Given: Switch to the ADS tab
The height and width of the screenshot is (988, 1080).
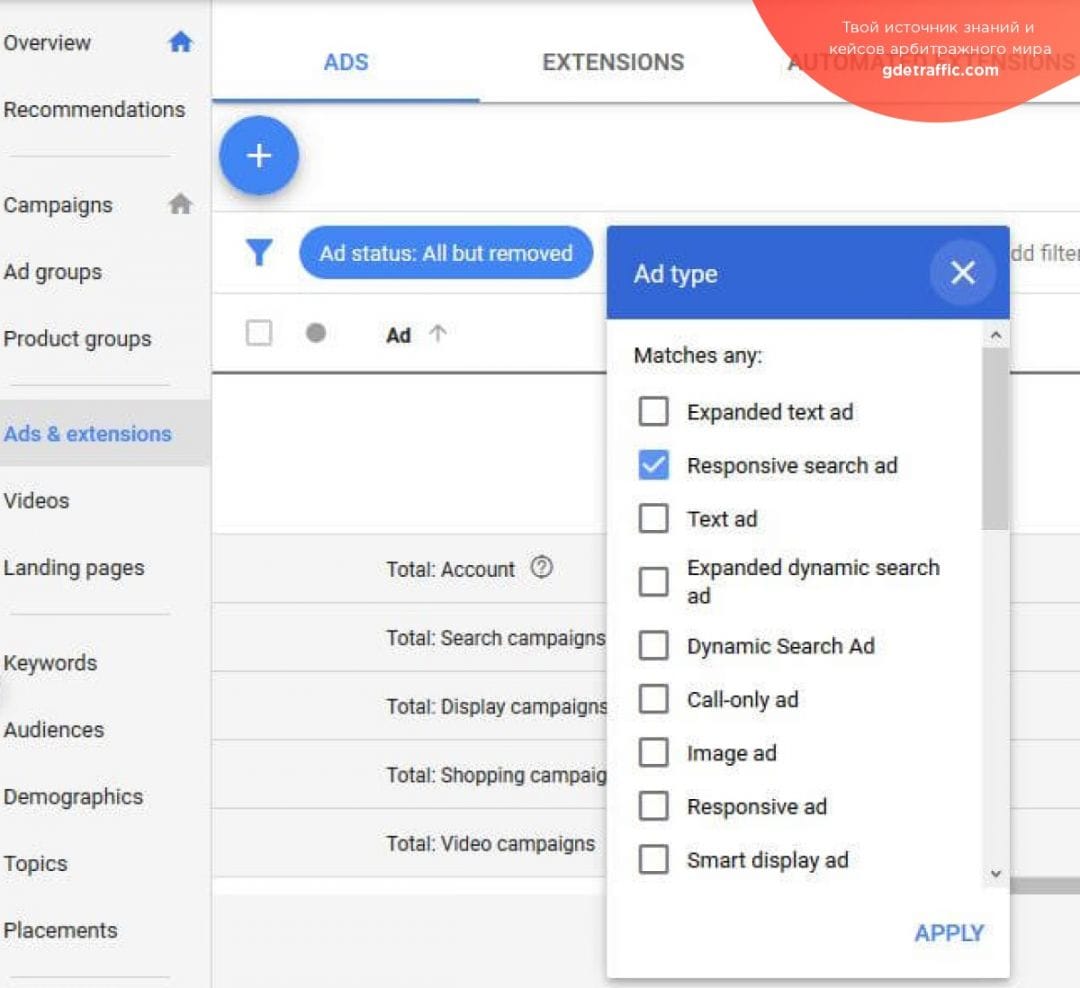Looking at the screenshot, I should (345, 62).
